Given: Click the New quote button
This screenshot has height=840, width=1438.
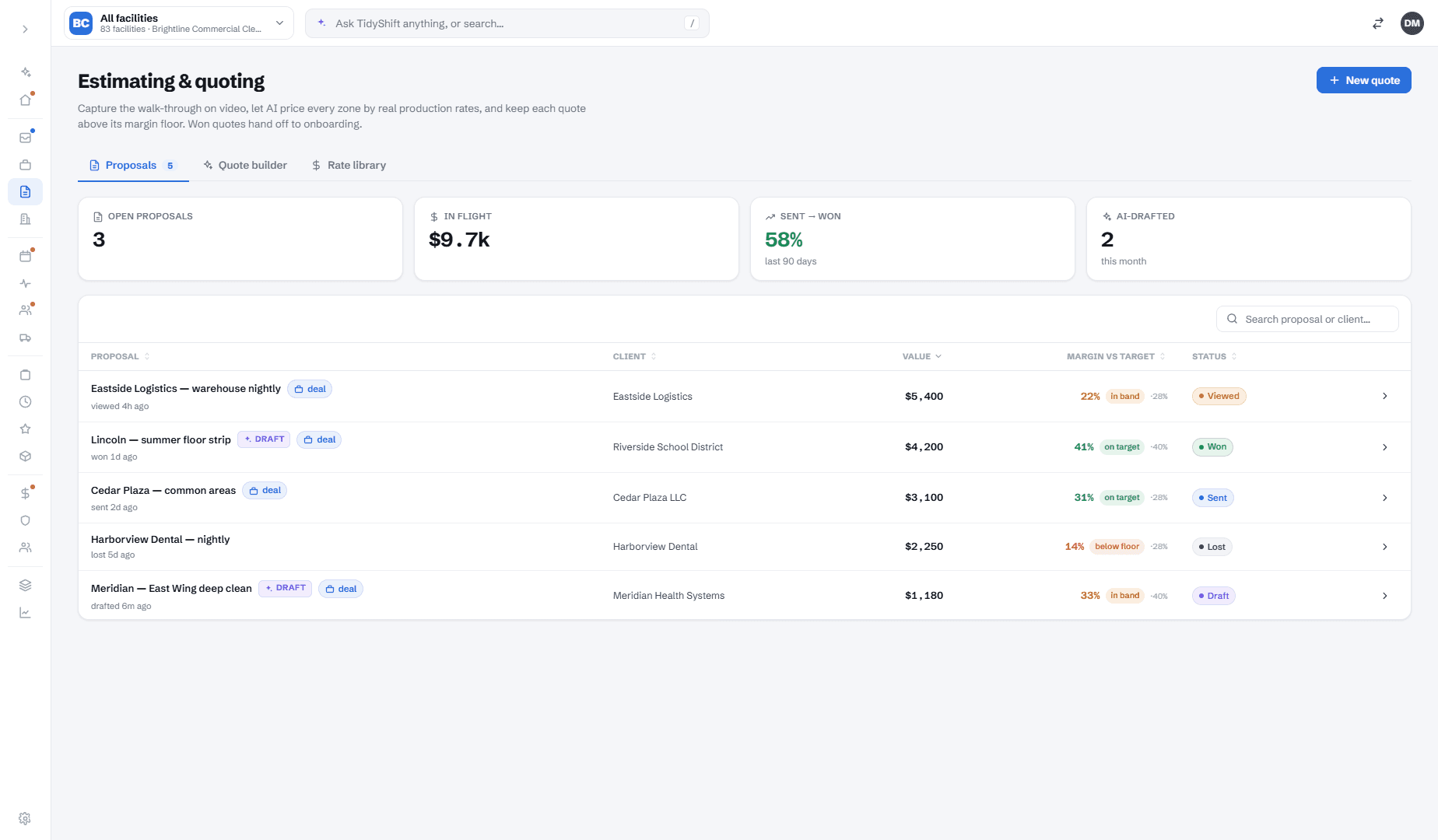Looking at the screenshot, I should [x=1363, y=80].
